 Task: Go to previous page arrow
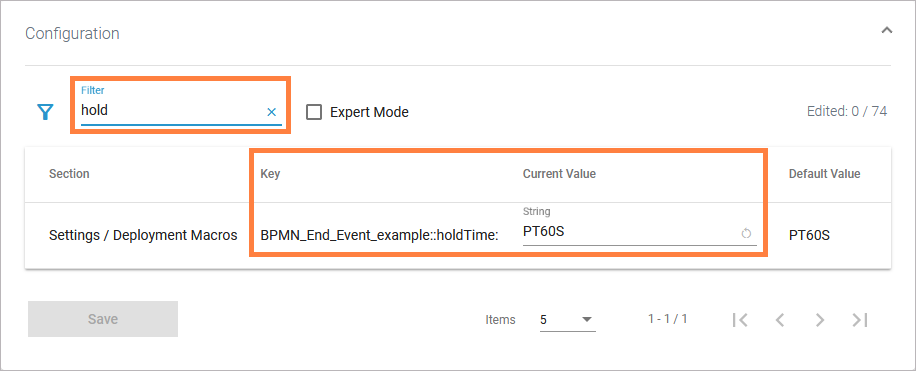pyautogui.click(x=779, y=320)
